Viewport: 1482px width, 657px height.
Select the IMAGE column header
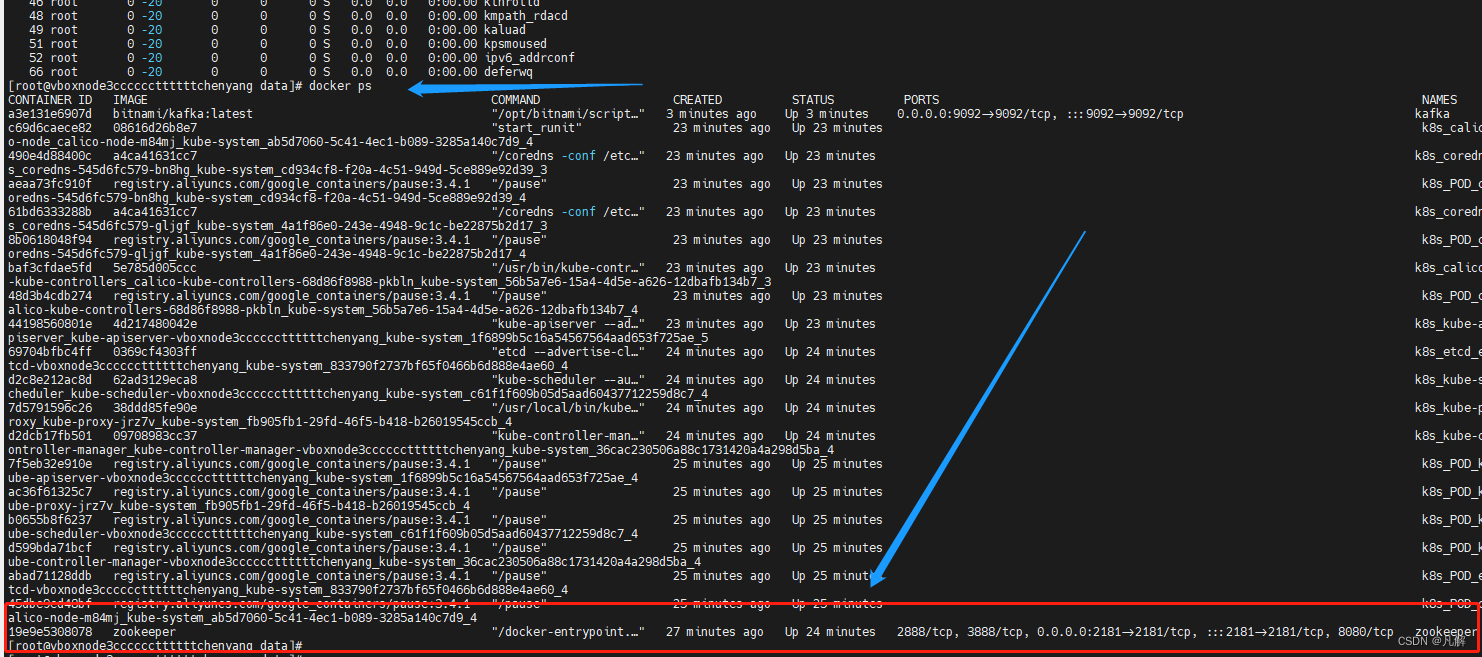tap(130, 100)
